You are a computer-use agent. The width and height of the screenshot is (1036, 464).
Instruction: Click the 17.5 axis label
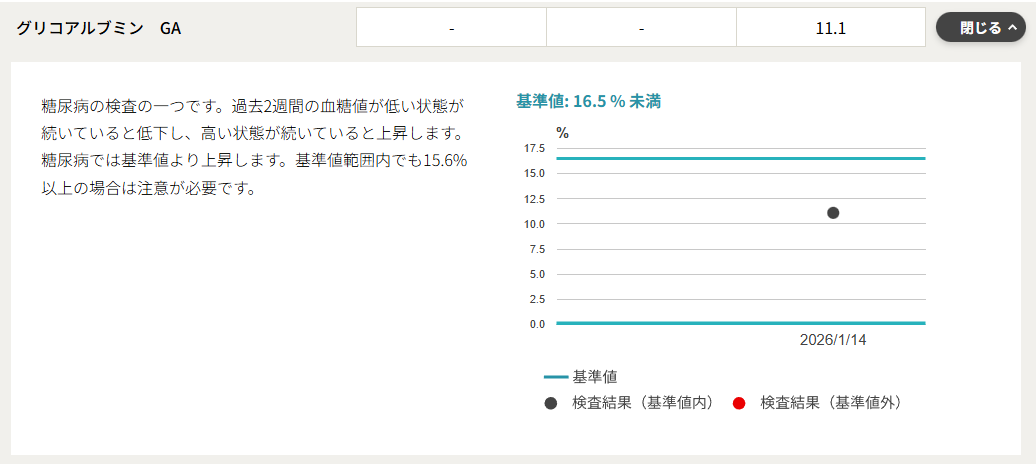point(534,149)
